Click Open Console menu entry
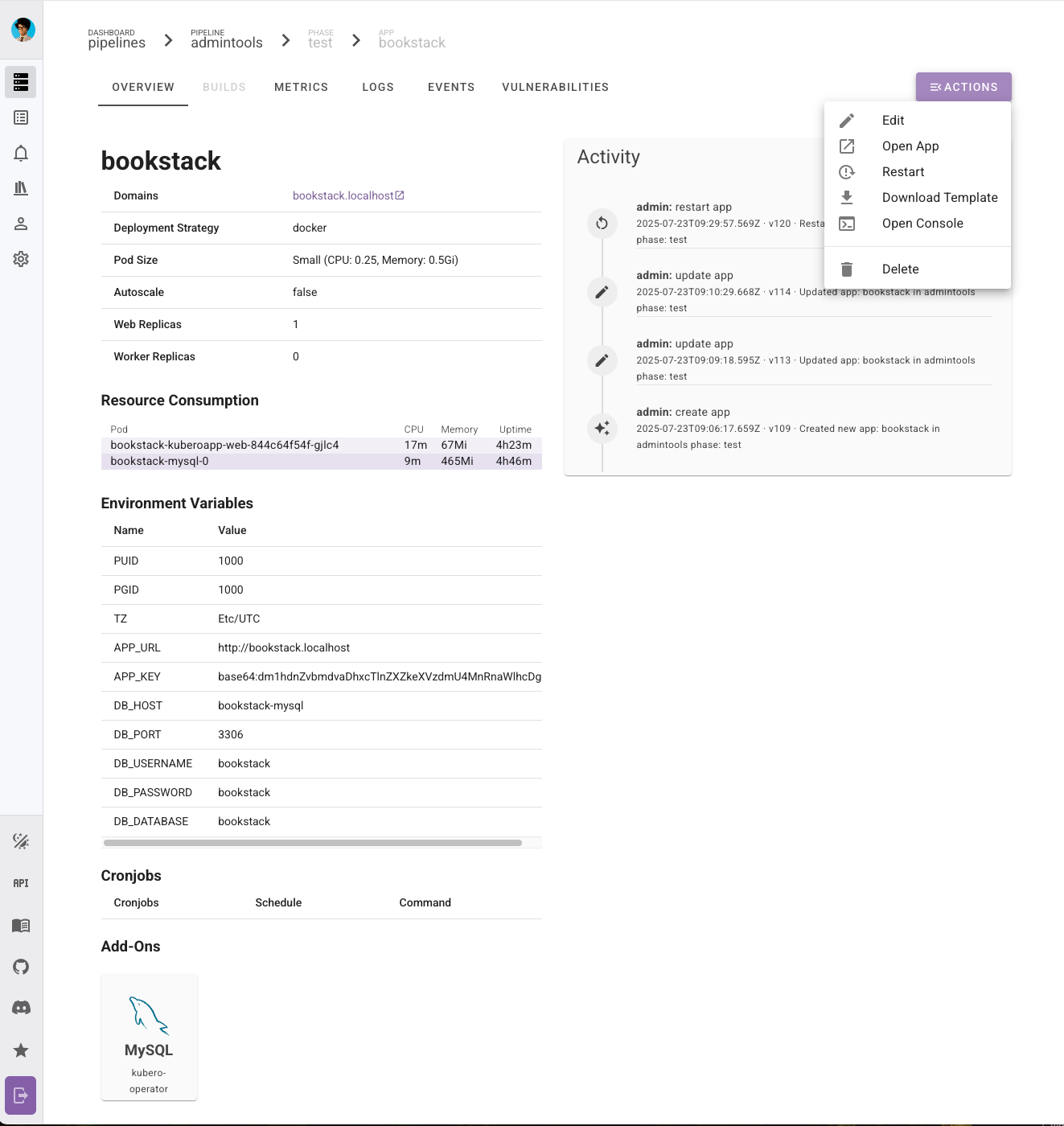Image resolution: width=1064 pixels, height=1126 pixels. 922,224
